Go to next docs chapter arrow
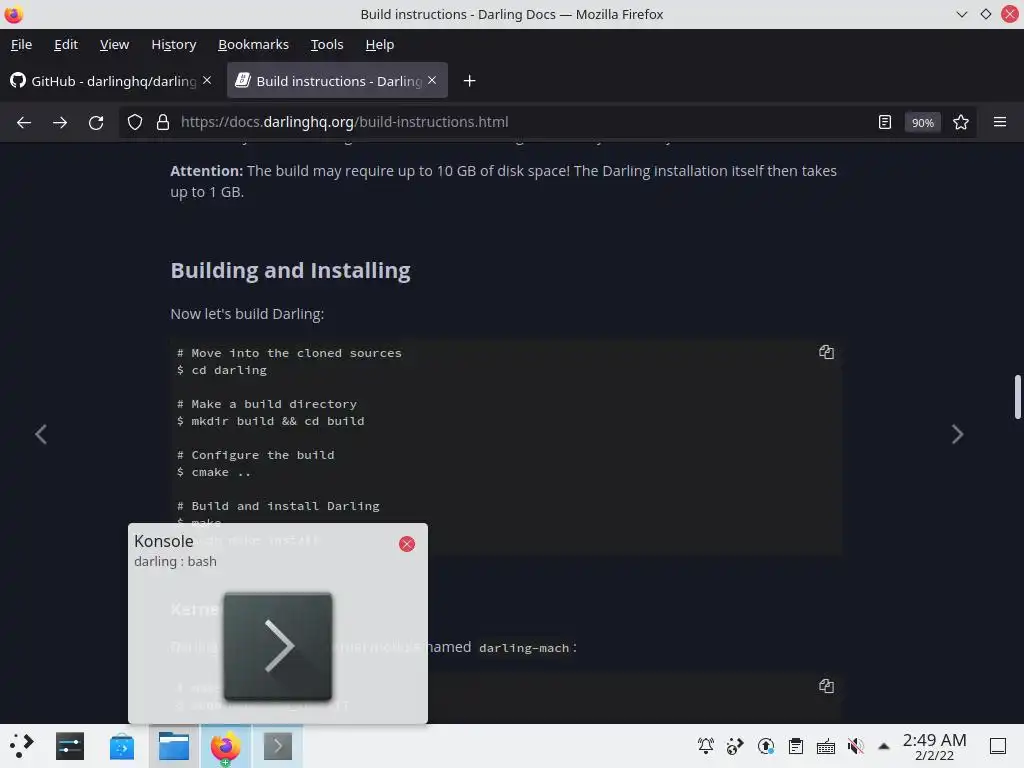 (957, 434)
